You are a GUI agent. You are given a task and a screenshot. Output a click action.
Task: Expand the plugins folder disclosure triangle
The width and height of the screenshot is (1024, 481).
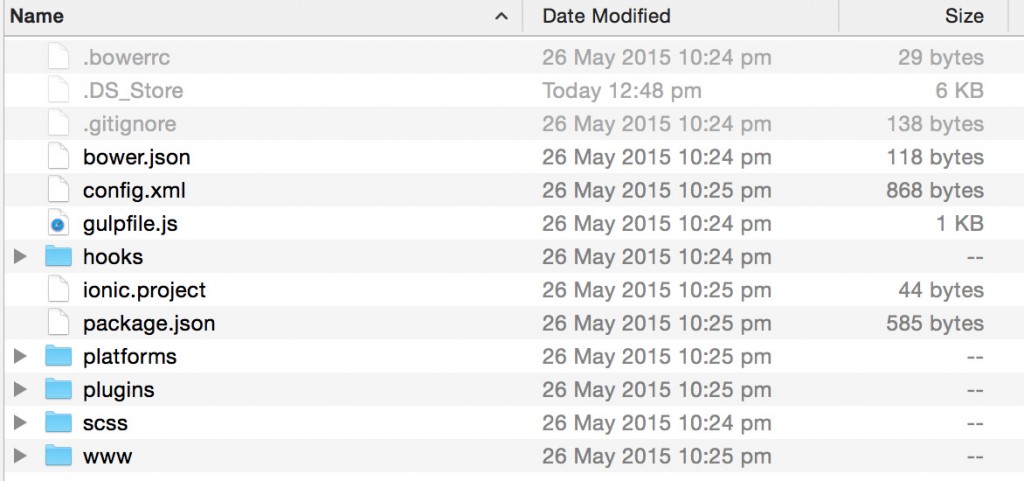19,389
